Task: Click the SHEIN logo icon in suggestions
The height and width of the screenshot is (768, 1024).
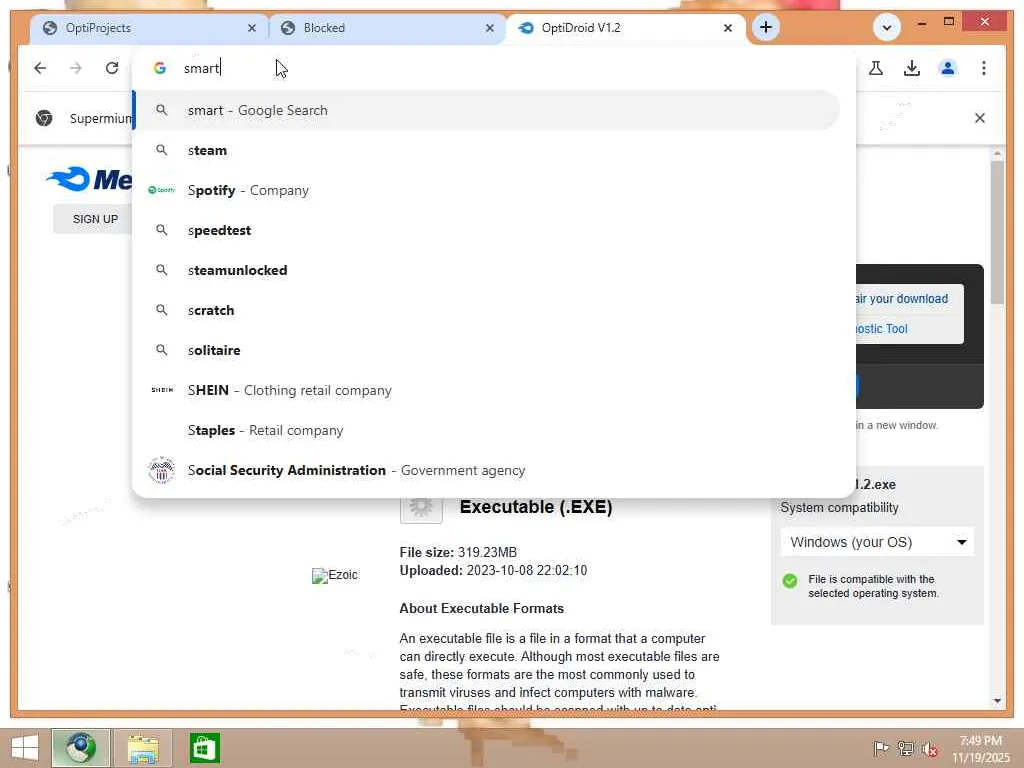Action: pos(162,390)
